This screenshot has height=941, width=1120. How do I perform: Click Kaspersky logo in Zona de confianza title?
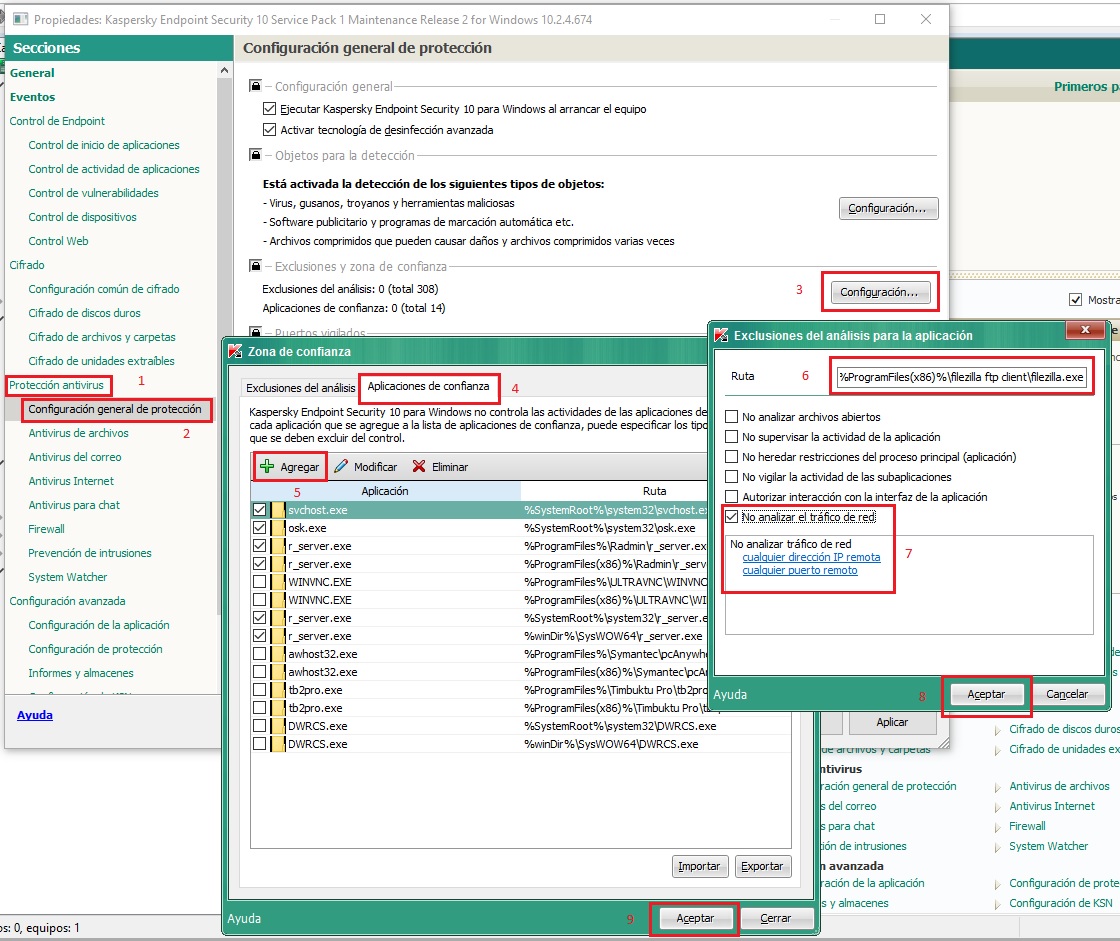coord(235,352)
